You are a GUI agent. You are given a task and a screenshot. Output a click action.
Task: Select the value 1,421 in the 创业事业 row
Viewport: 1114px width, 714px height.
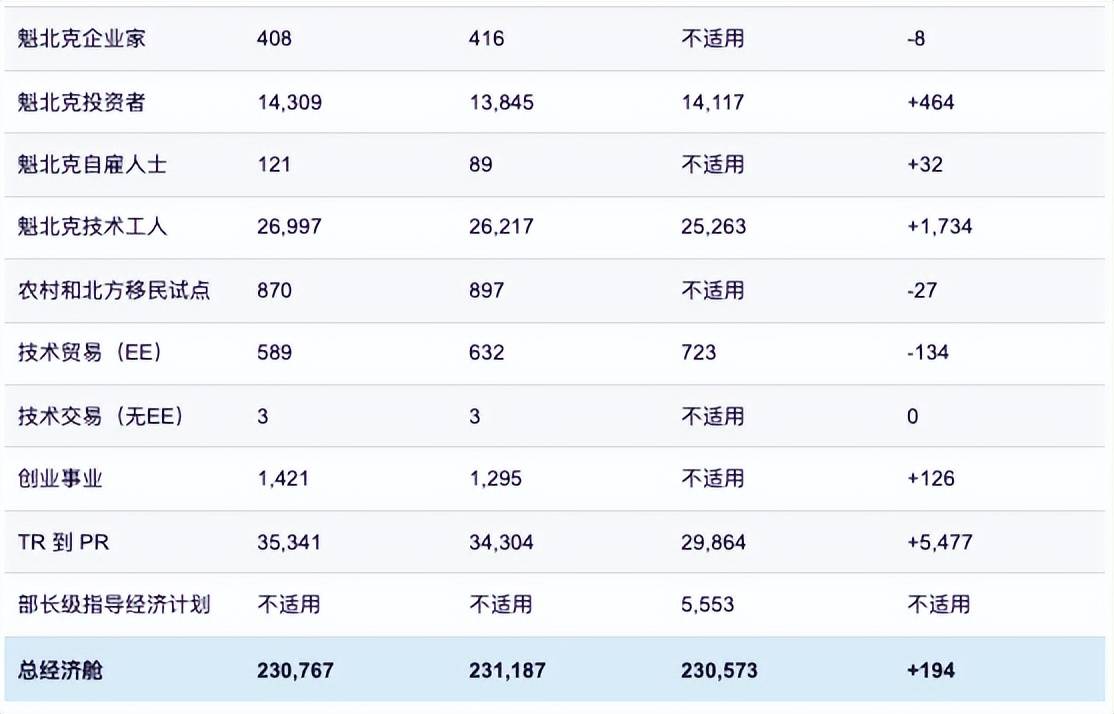(x=283, y=479)
